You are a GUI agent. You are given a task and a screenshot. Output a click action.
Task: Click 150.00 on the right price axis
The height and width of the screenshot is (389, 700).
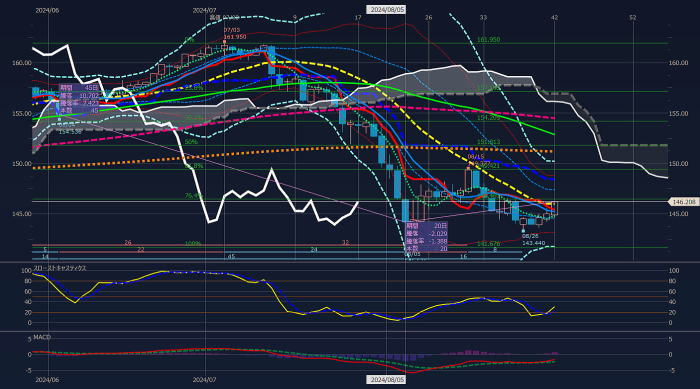(x=678, y=163)
